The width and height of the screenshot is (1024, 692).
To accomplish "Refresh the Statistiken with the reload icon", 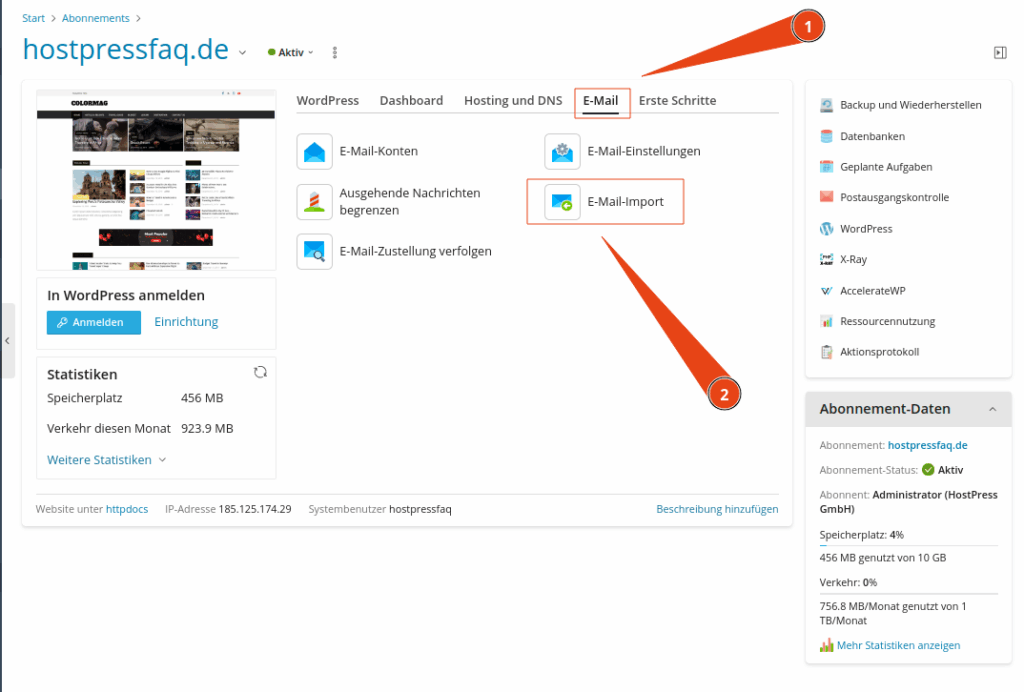I will pyautogui.click(x=260, y=372).
